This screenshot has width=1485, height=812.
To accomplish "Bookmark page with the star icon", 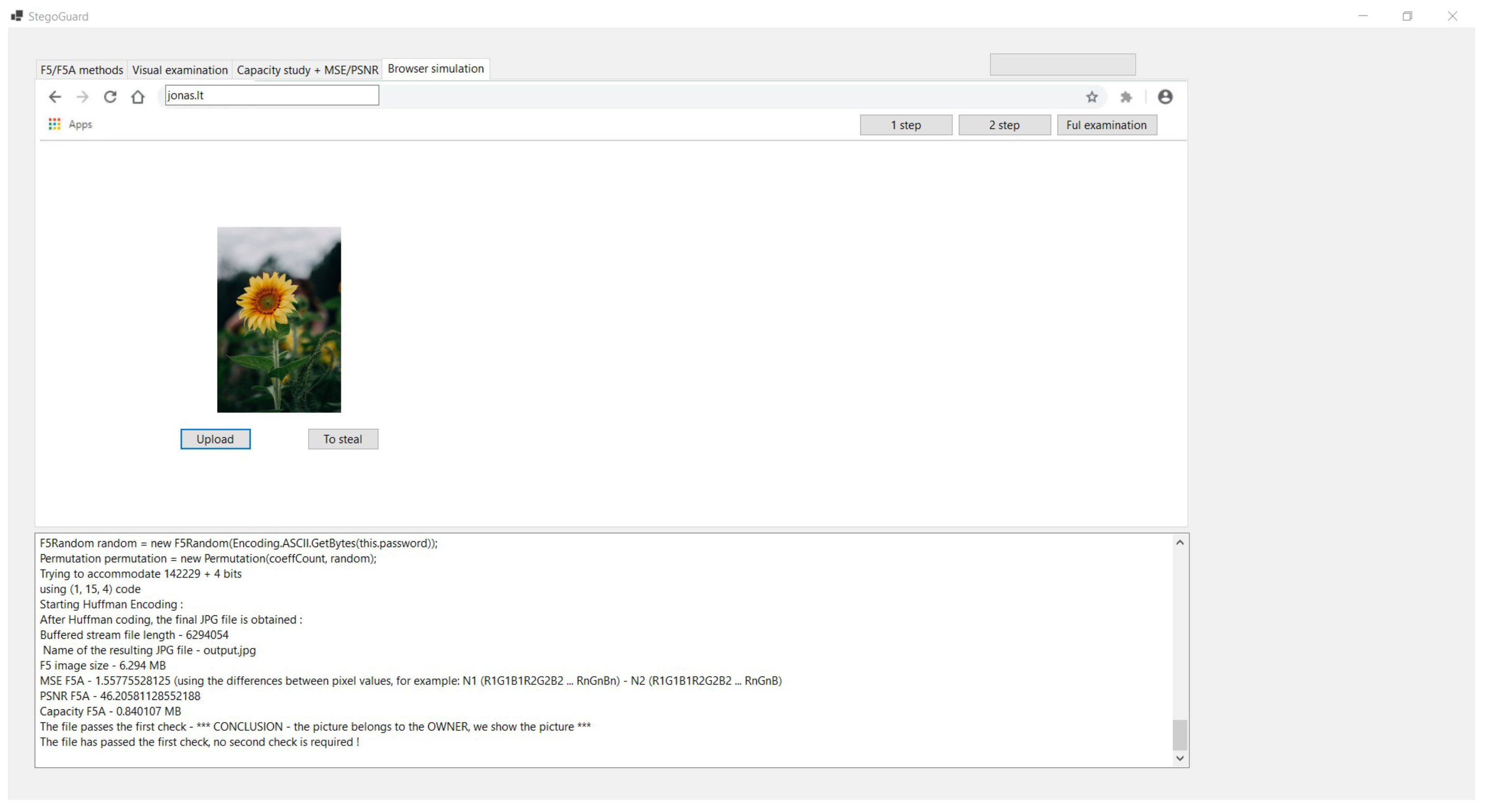I will [x=1092, y=97].
